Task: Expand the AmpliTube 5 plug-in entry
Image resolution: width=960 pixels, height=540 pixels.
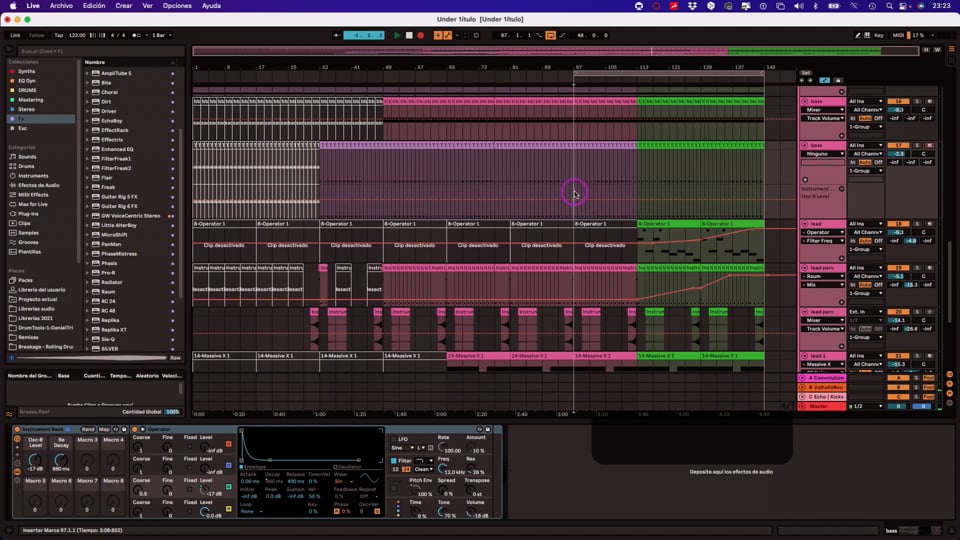Action: (x=87, y=73)
